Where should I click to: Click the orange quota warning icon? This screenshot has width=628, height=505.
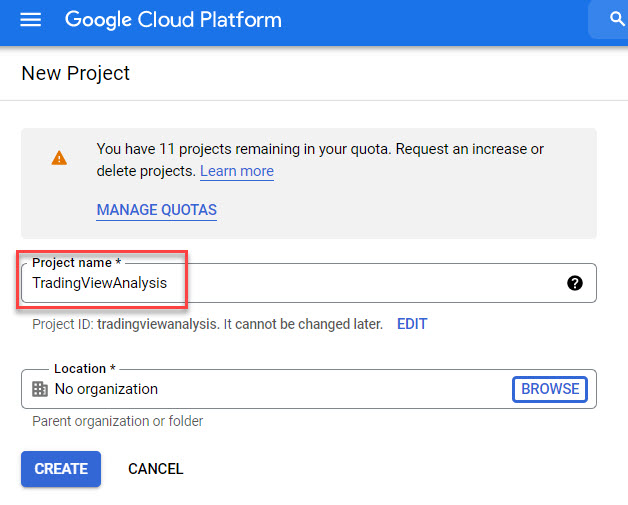pos(59,158)
